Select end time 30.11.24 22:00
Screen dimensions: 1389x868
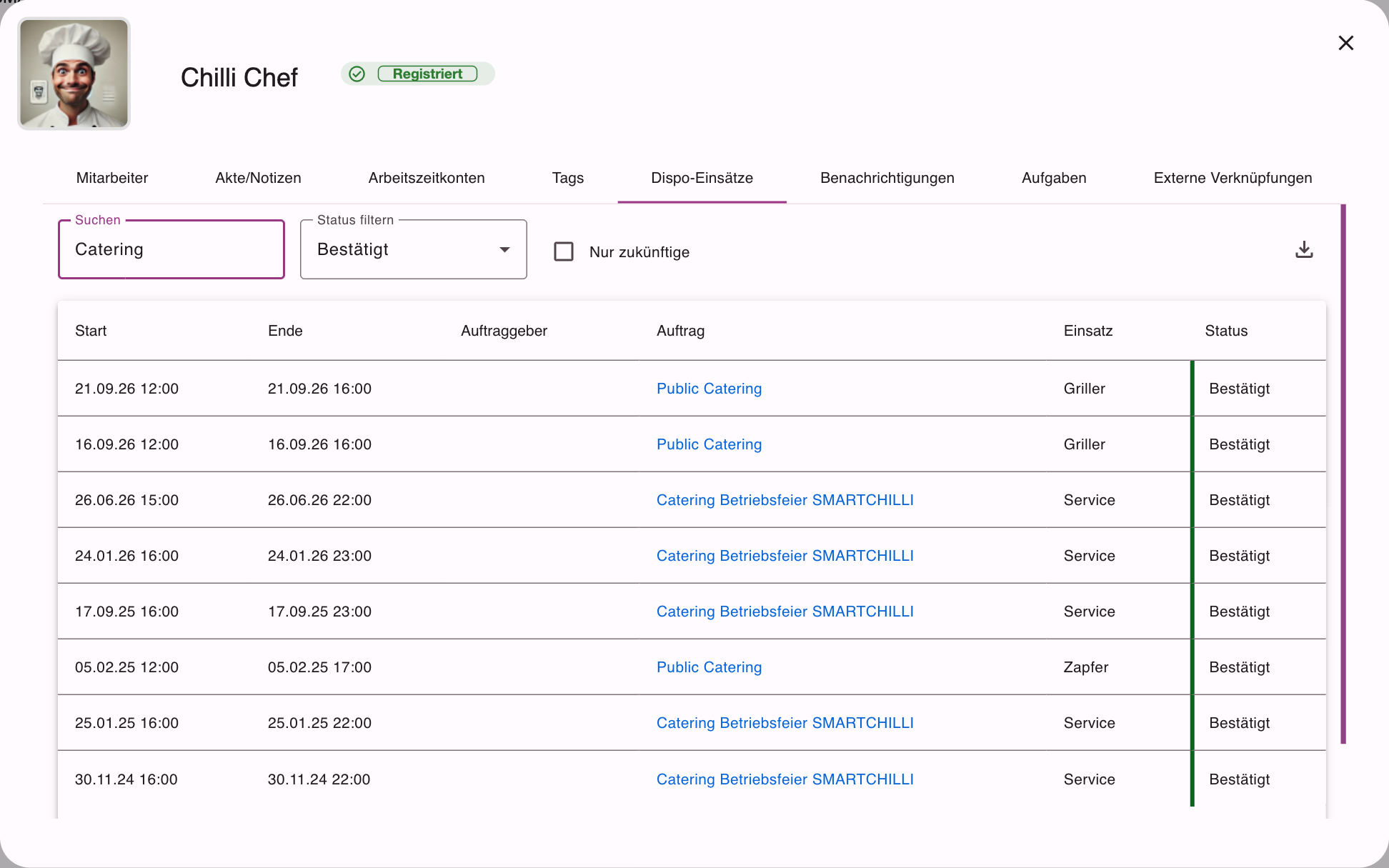[x=319, y=779]
